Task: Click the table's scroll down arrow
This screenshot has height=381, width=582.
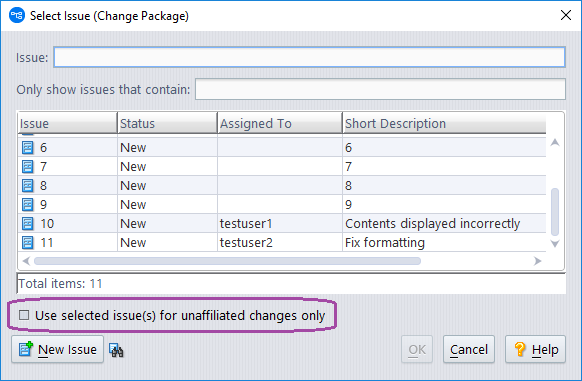Action: click(x=555, y=244)
